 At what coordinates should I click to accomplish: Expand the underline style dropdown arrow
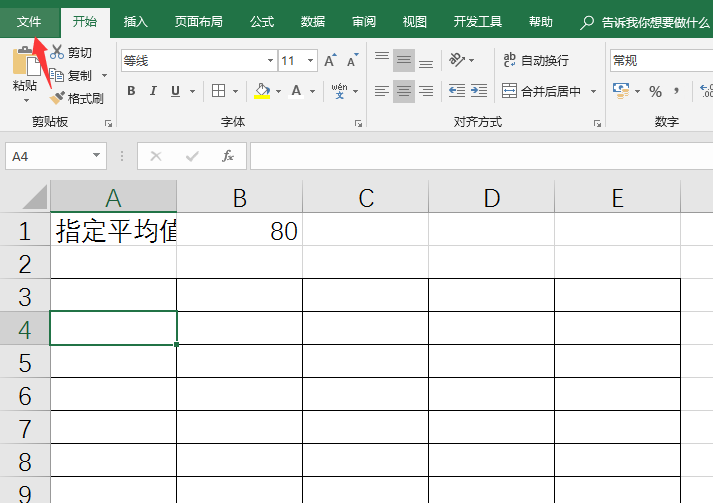point(192,91)
